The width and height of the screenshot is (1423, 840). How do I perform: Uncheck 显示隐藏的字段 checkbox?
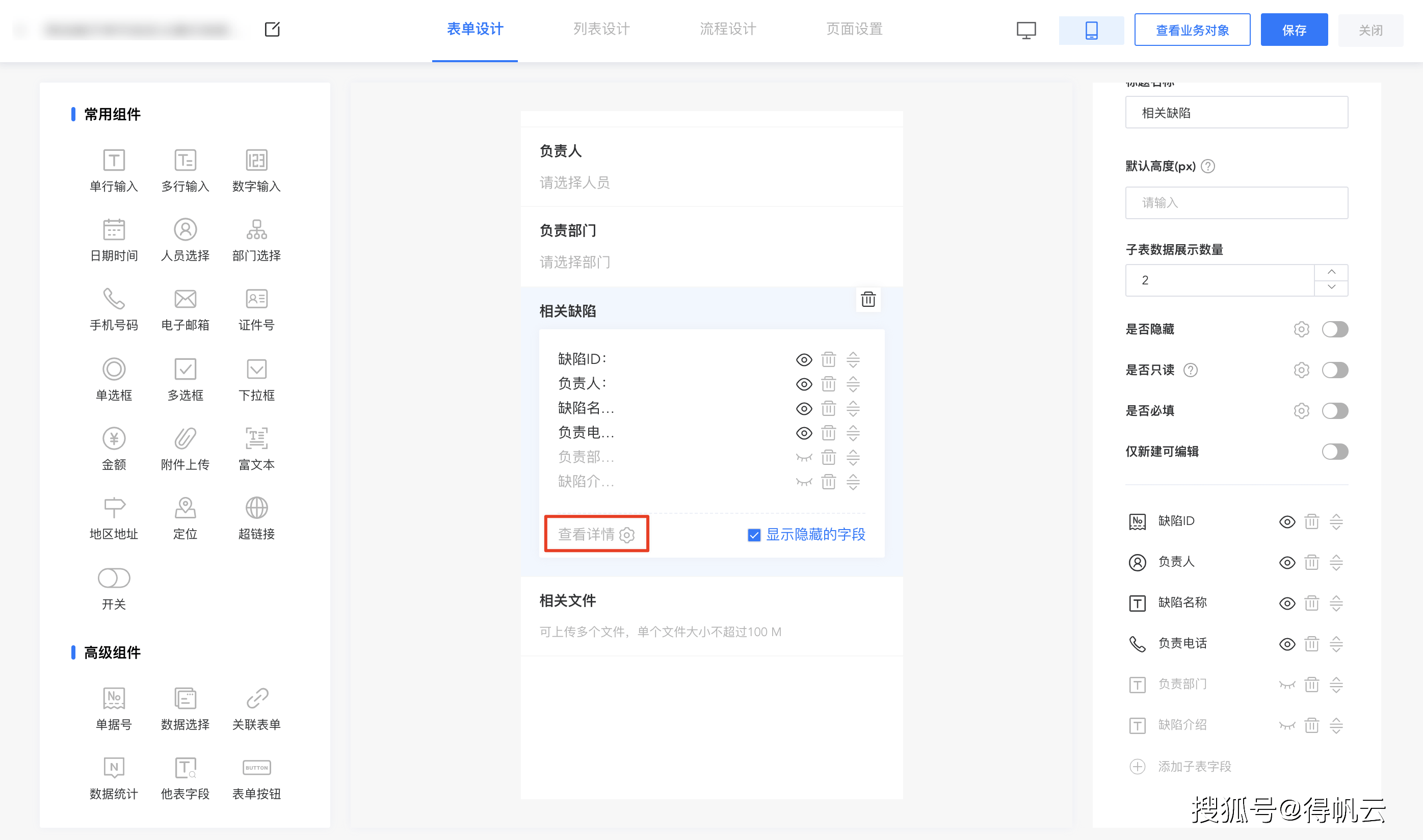pyautogui.click(x=754, y=535)
